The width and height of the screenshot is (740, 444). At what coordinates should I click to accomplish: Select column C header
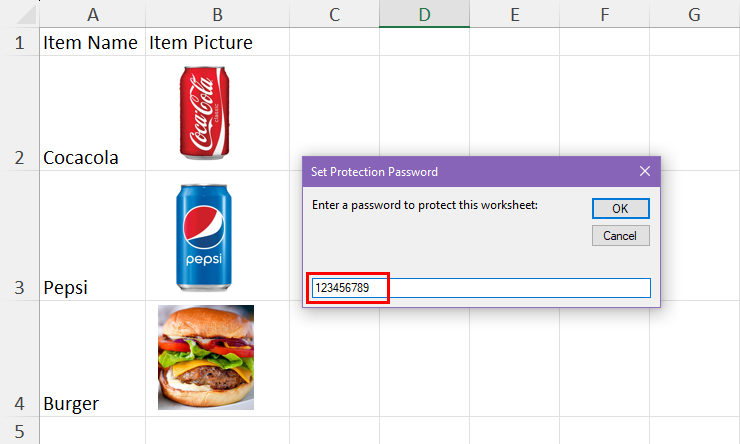(x=334, y=14)
